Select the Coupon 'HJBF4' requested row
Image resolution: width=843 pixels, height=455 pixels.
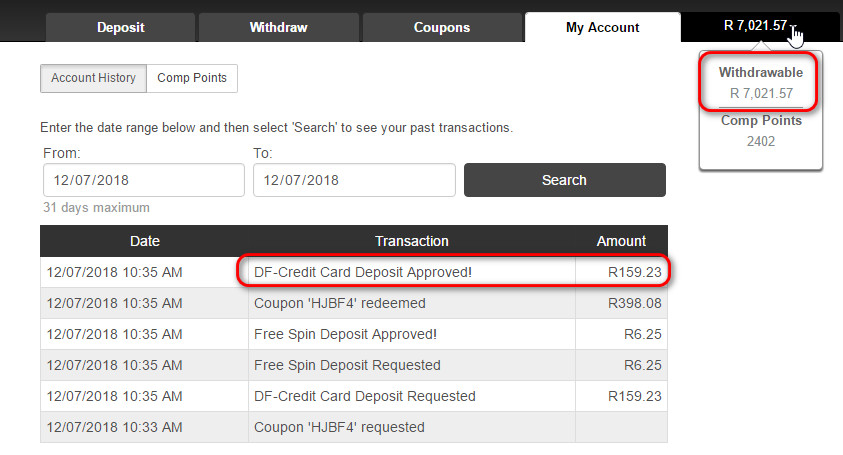354,427
